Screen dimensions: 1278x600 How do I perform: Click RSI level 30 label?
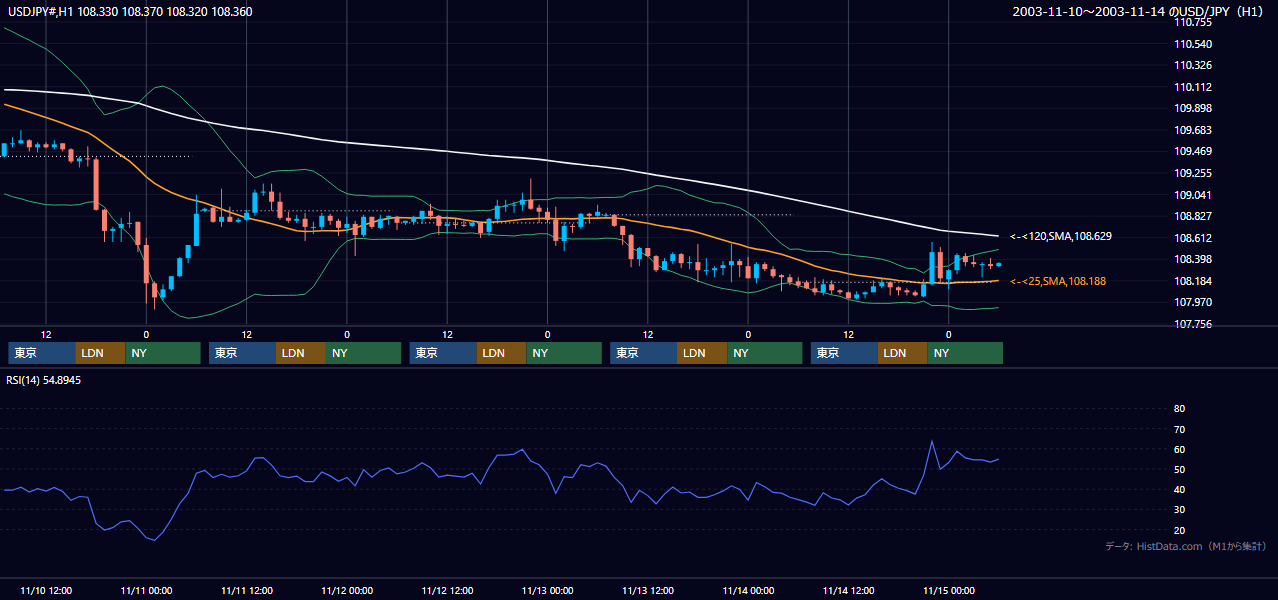[x=1179, y=510]
